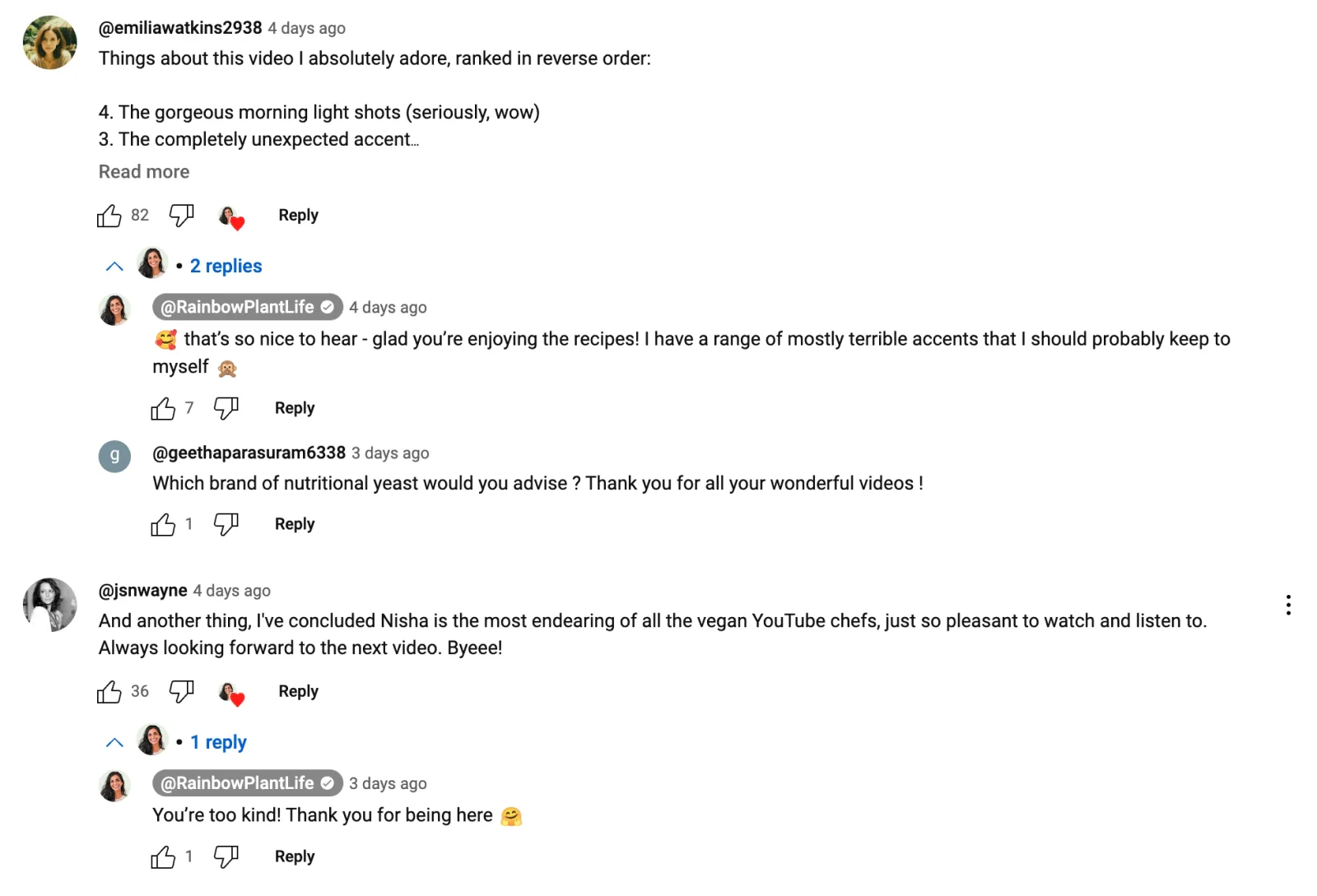Collapse the 1 reply thread
The height and width of the screenshot is (896, 1317).
[x=114, y=743]
